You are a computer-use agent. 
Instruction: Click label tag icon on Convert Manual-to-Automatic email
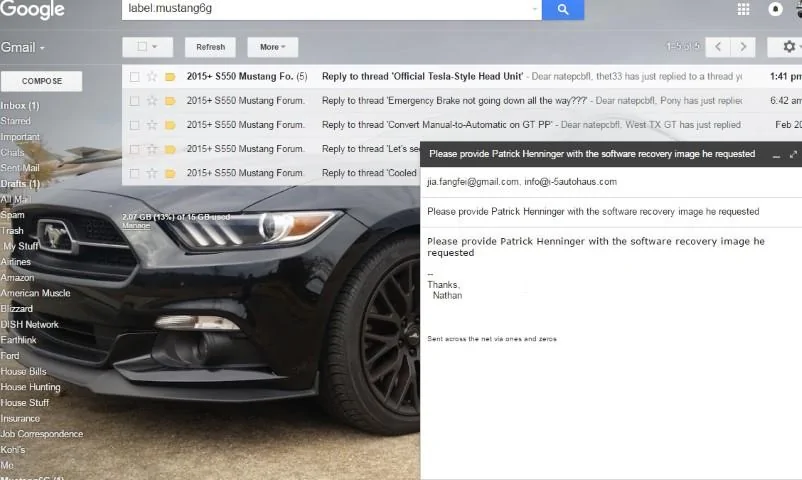click(170, 125)
